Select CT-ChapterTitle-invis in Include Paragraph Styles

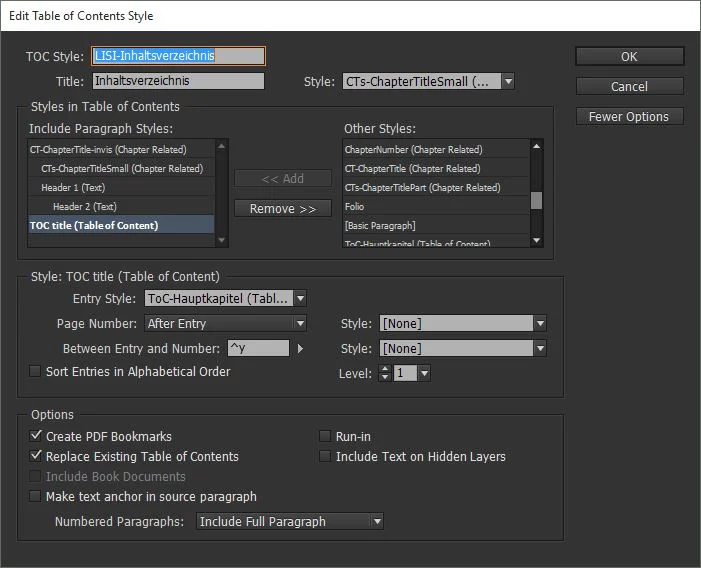(121, 150)
